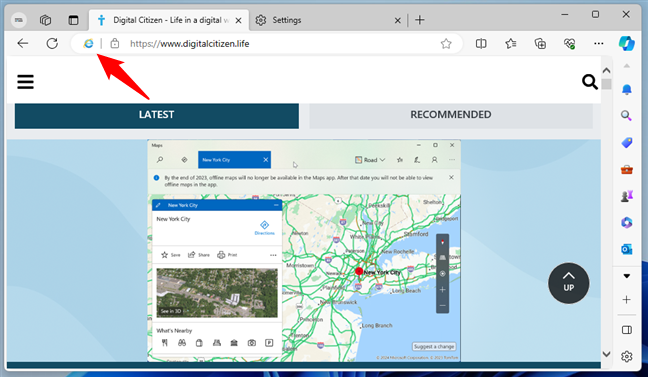Click the address bar URL field
This screenshot has height=377, width=648.
281,43
